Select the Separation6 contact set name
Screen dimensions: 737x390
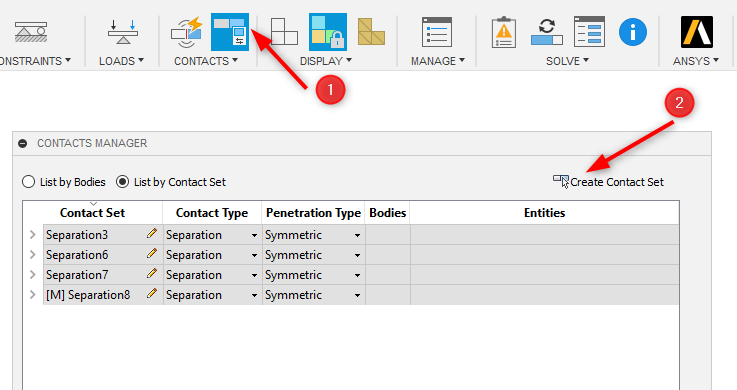(77, 255)
